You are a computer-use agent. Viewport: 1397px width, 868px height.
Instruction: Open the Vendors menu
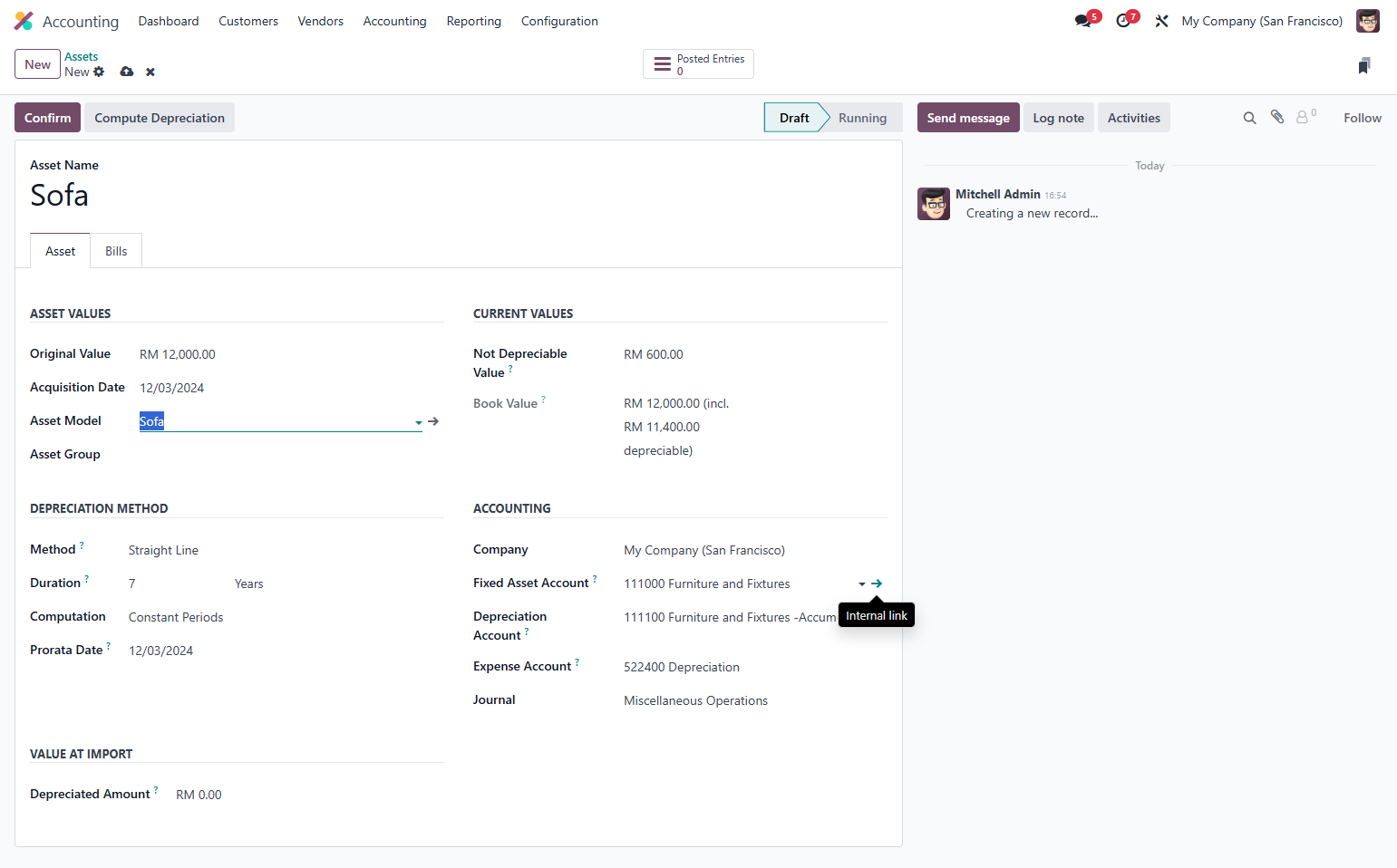pos(320,21)
